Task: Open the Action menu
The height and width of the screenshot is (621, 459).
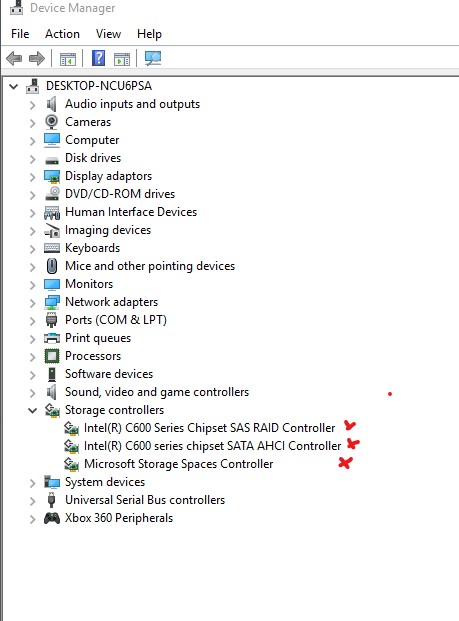Action: click(63, 34)
